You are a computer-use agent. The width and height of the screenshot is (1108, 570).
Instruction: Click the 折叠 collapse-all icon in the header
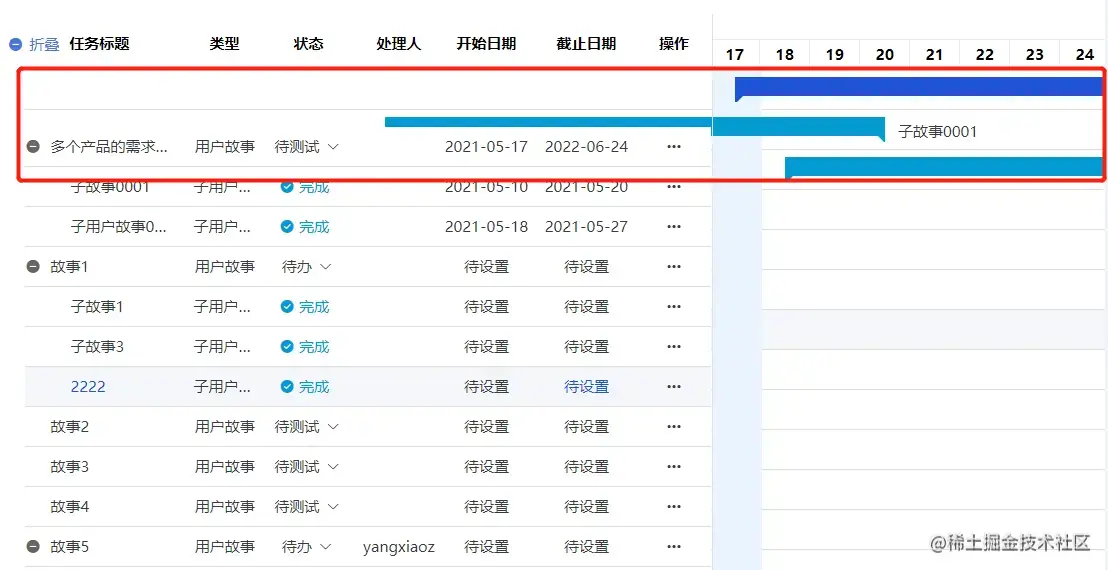[x=16, y=44]
